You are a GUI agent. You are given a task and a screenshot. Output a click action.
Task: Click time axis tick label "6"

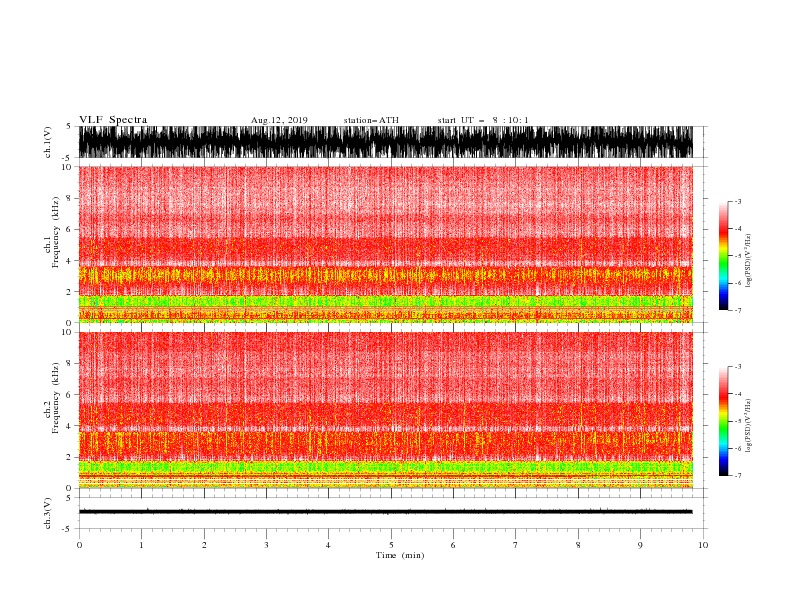click(453, 545)
